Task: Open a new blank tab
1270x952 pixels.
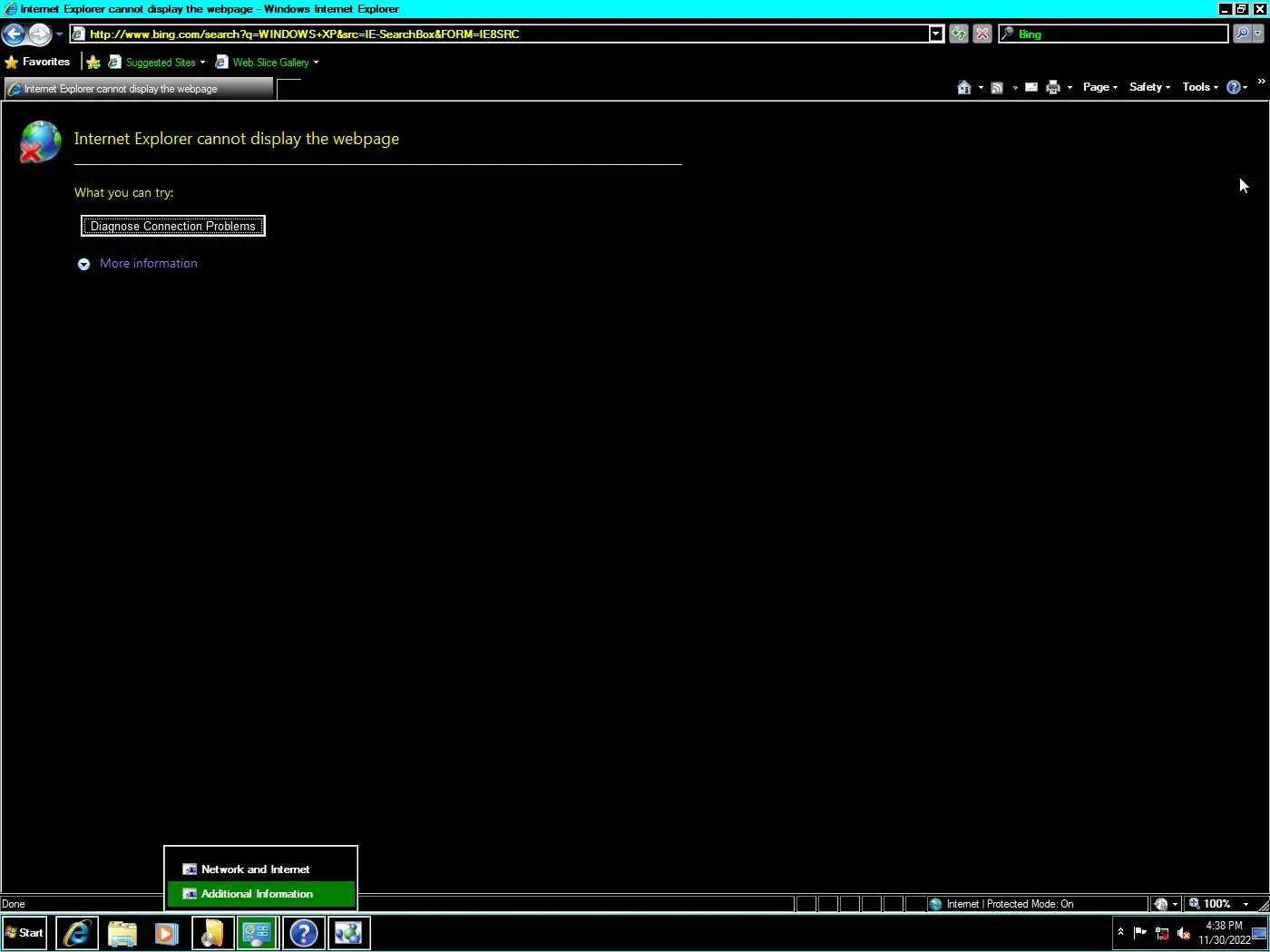Action: click(288, 89)
